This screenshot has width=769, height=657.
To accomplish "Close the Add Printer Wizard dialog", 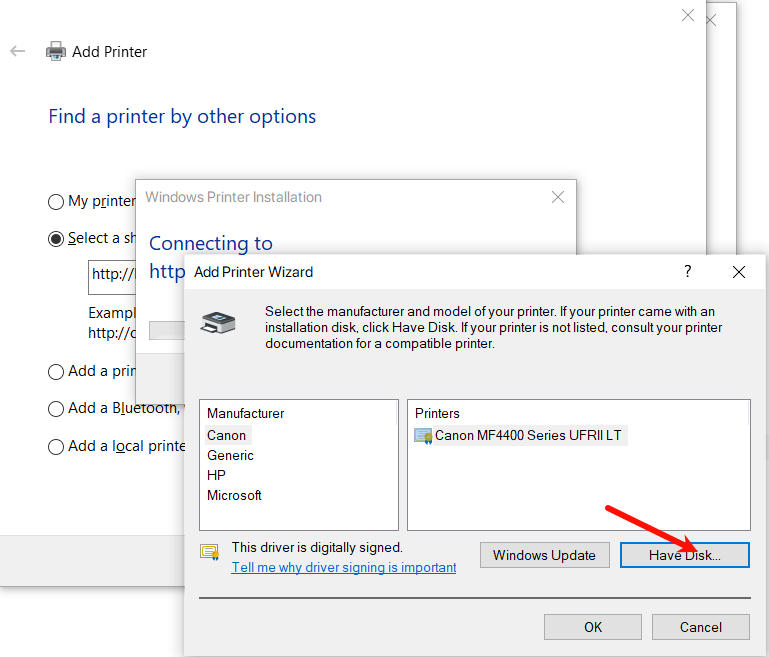I will pos(738,272).
